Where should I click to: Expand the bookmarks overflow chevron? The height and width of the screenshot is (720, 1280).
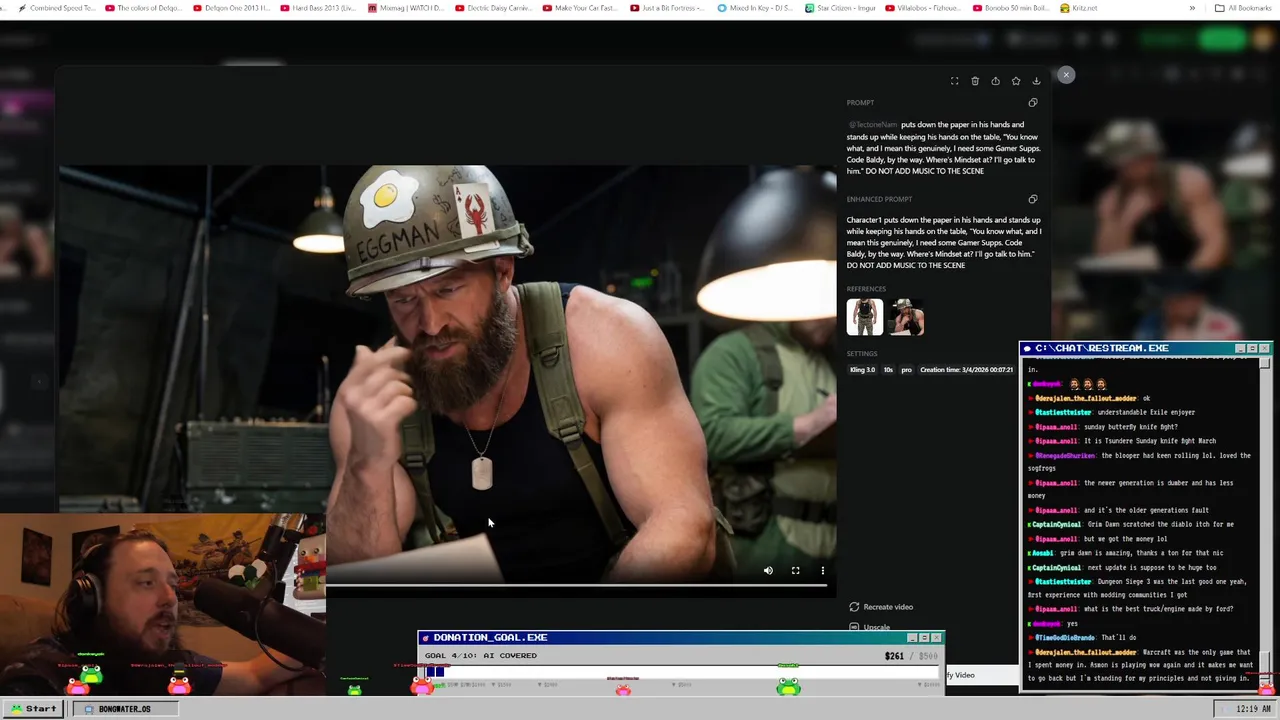pos(1192,8)
